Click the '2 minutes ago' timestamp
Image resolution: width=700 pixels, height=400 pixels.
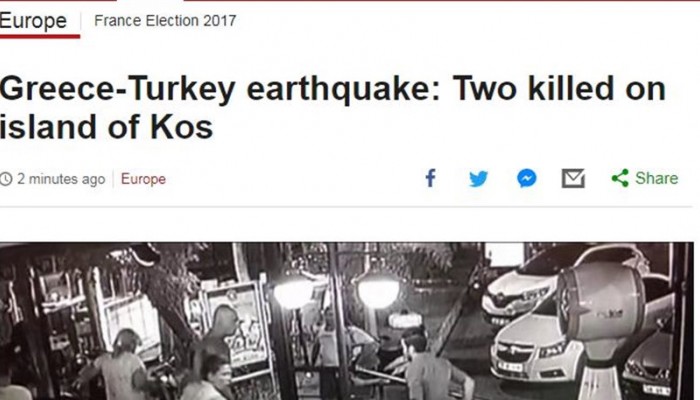tap(61, 179)
